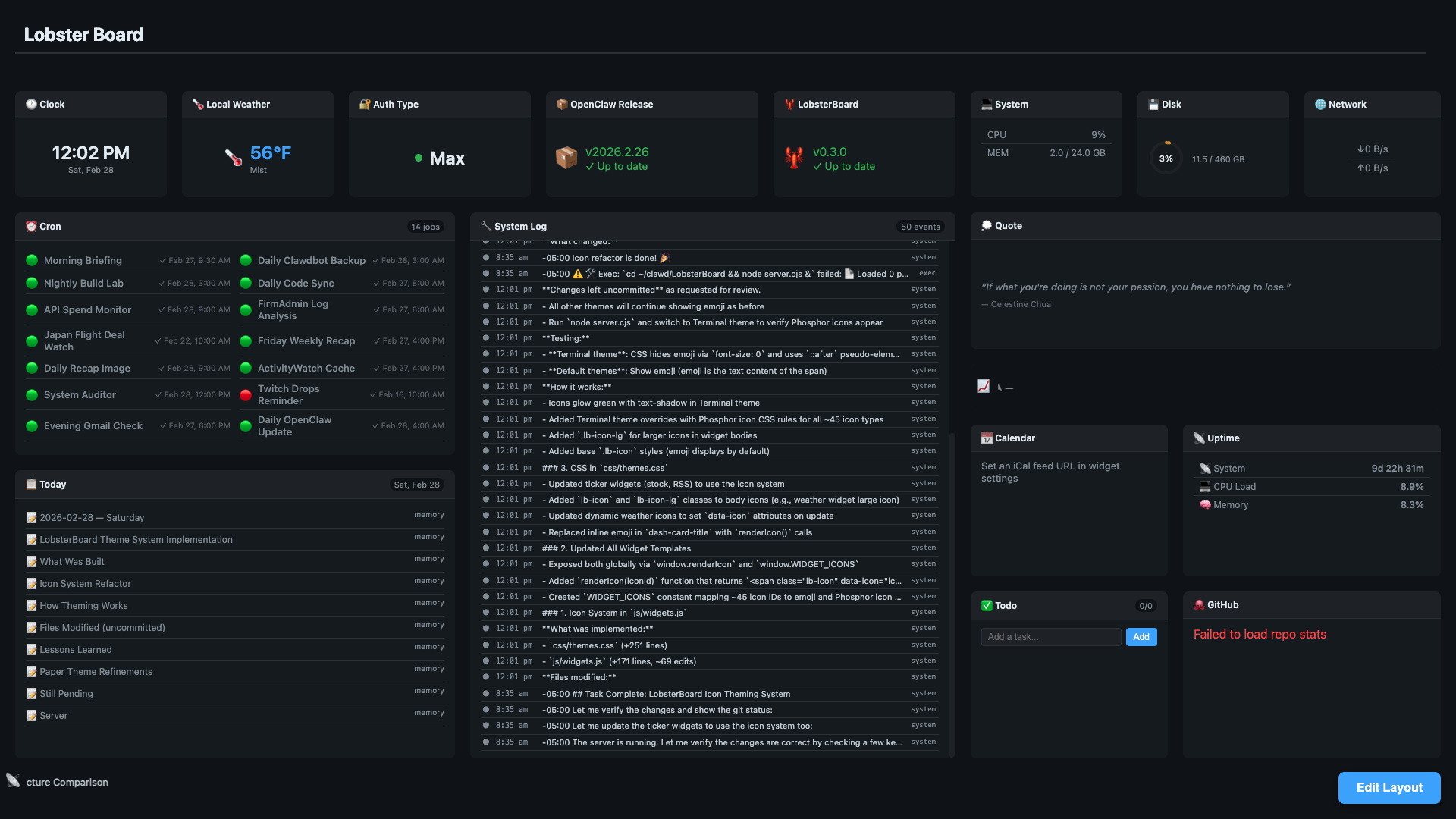Click the globe icon in the Network widget
The height and width of the screenshot is (819, 1456).
(x=1320, y=104)
